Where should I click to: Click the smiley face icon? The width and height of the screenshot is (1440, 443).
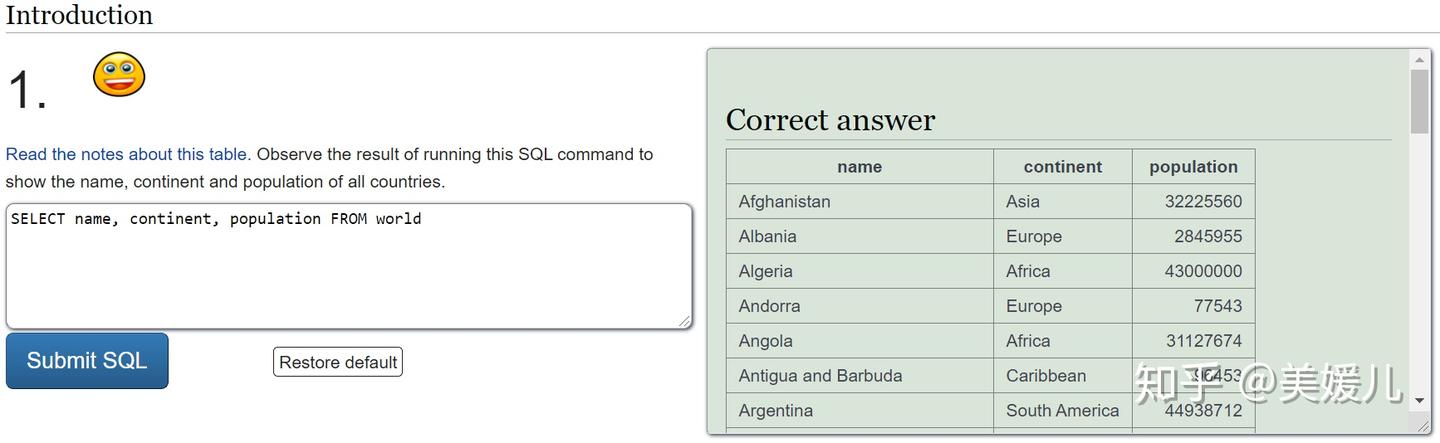(x=119, y=75)
